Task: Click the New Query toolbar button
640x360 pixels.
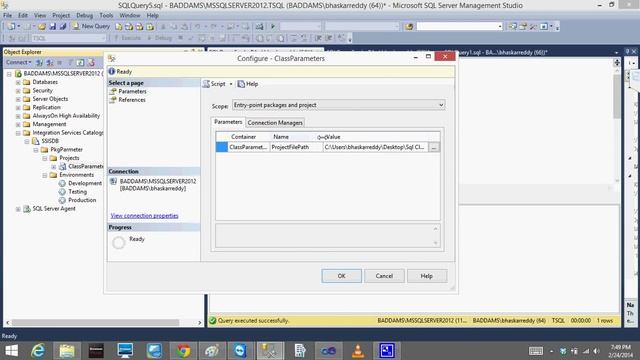Action: point(91,26)
